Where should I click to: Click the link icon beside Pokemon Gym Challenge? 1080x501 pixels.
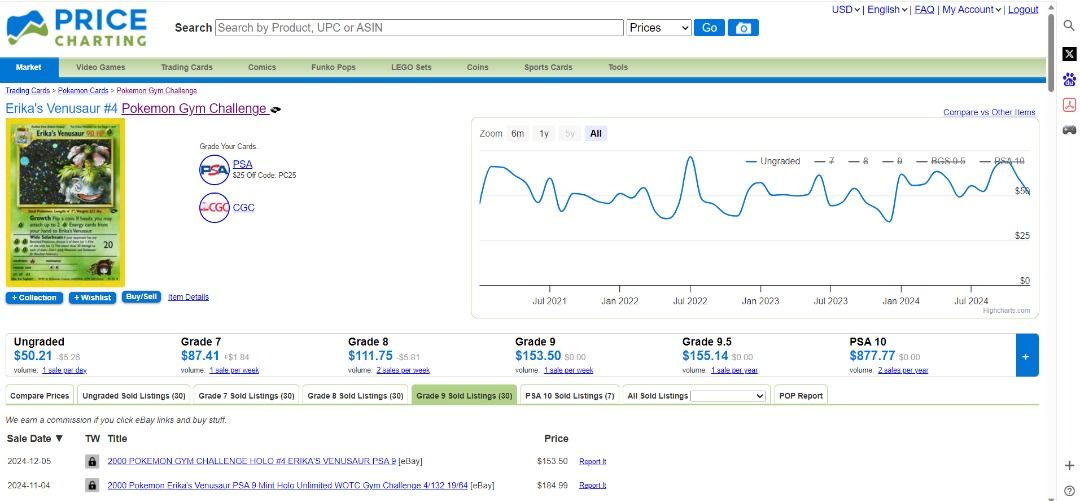tap(276, 110)
